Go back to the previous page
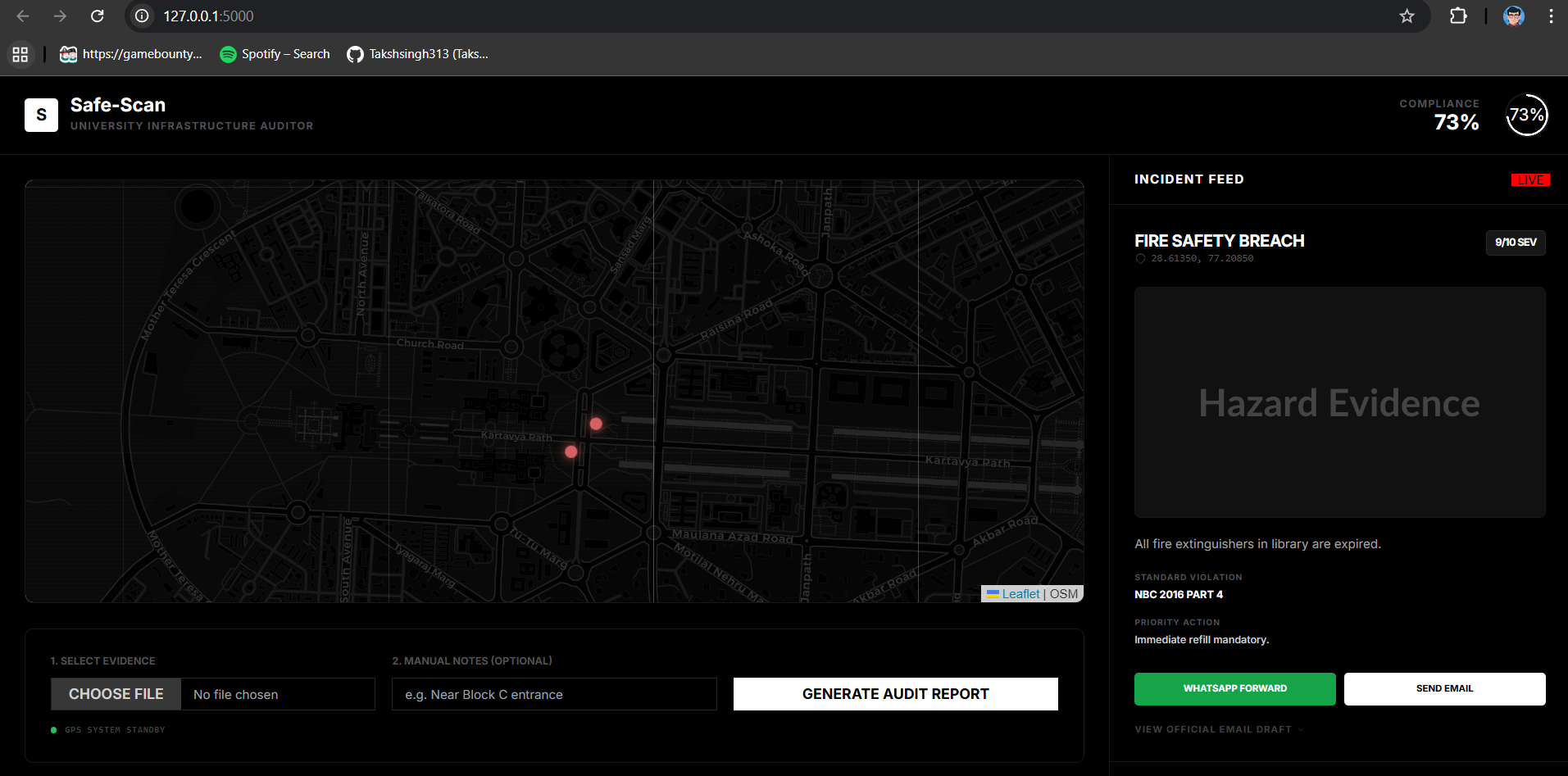The width and height of the screenshot is (1568, 776). [23, 16]
